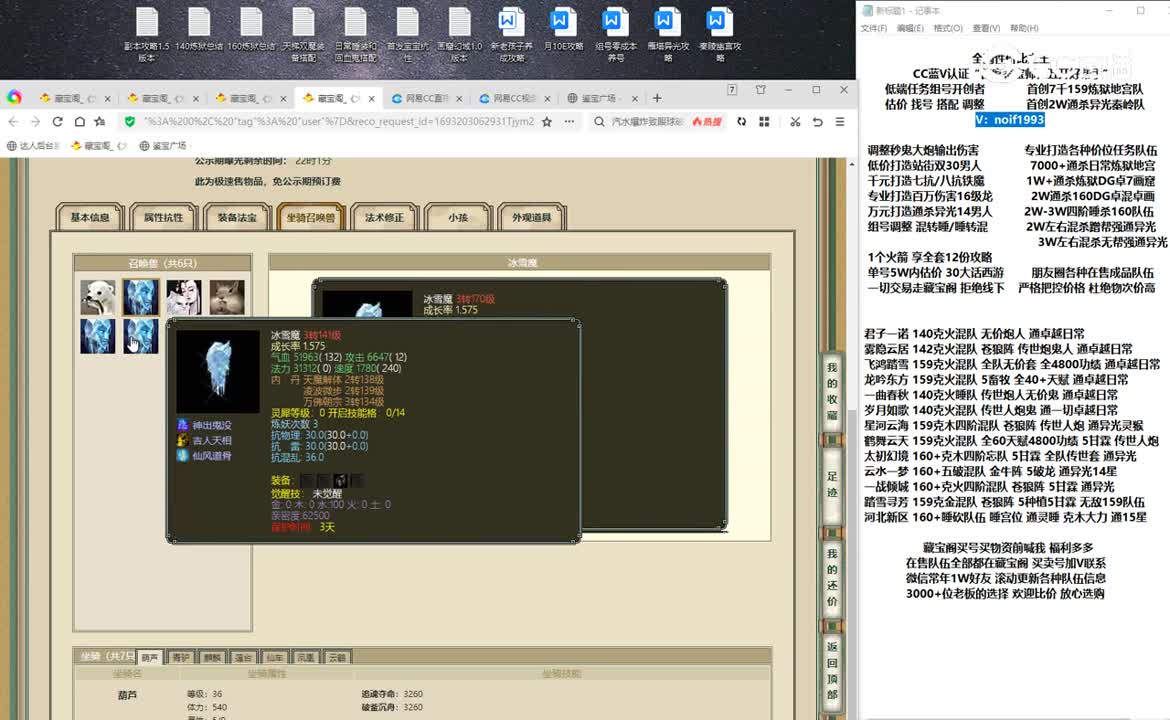Select the 仙车 mount tab
1170x720 pixels.
[x=275, y=657]
